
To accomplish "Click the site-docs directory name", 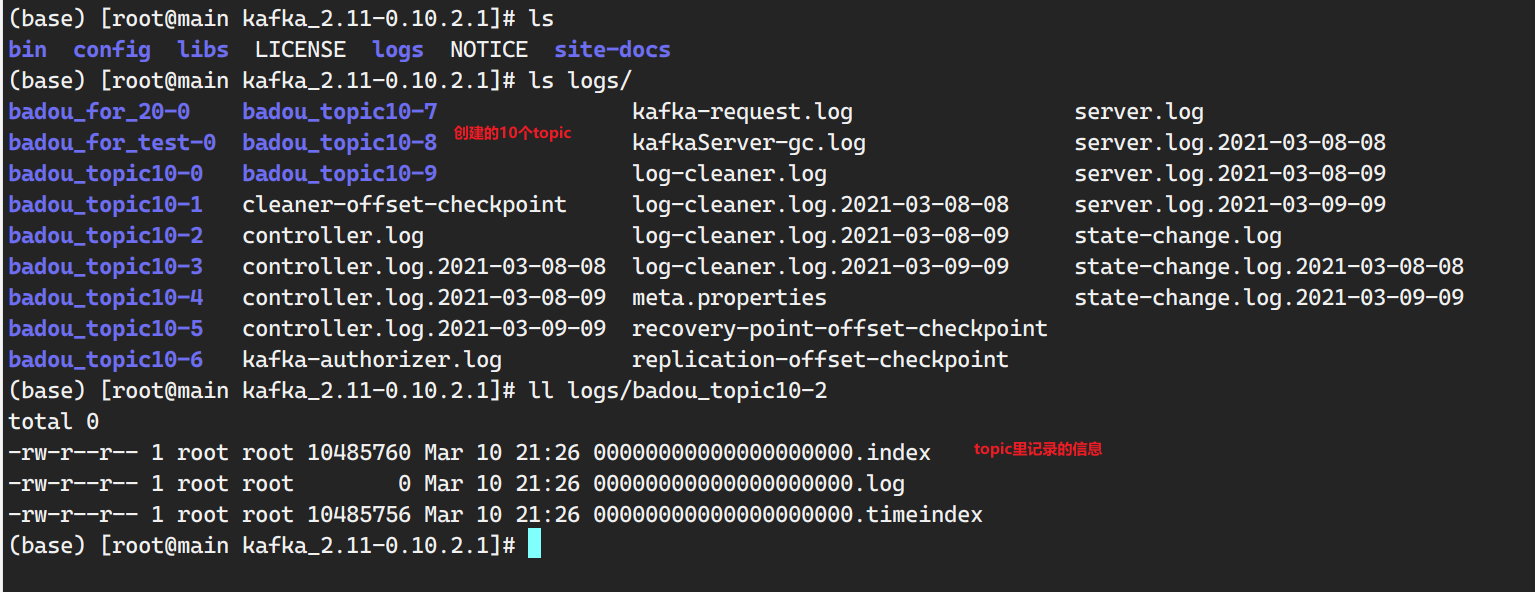I will point(613,50).
